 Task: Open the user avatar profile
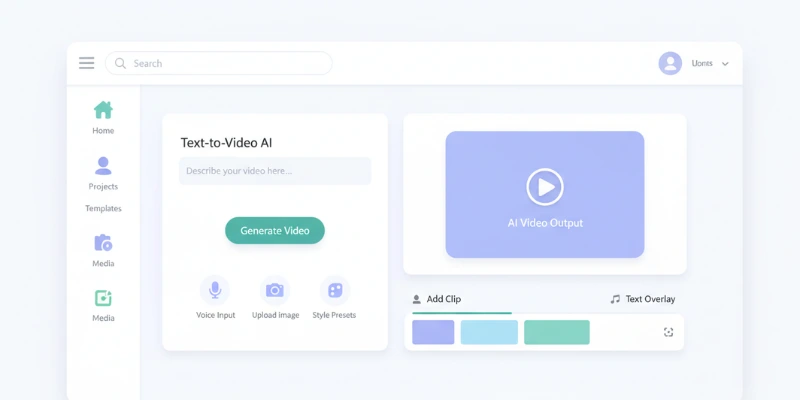(x=670, y=63)
